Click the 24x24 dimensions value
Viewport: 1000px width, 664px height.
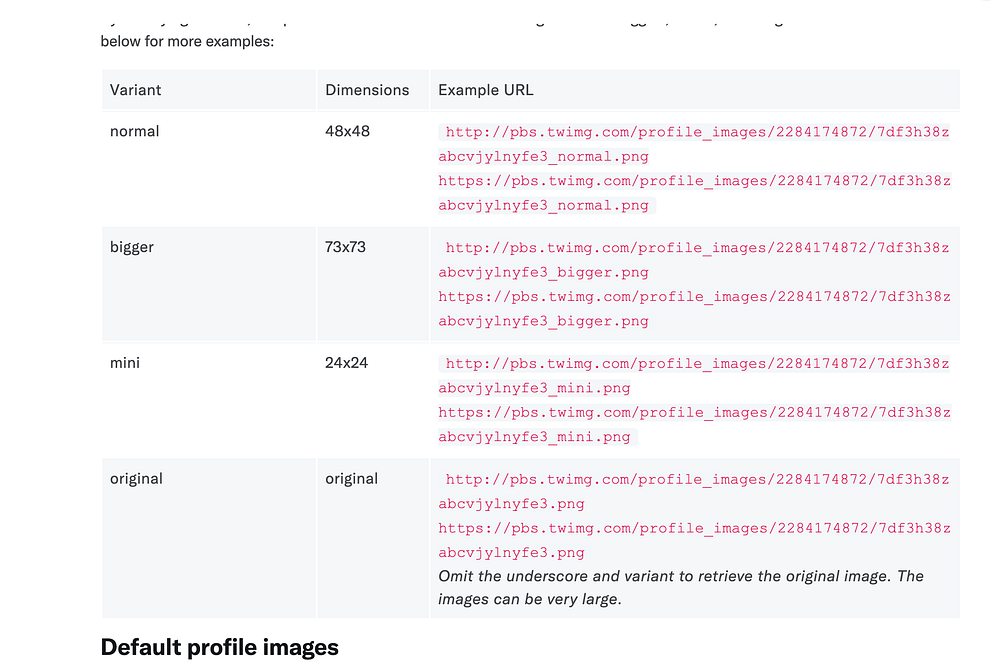[x=347, y=363]
